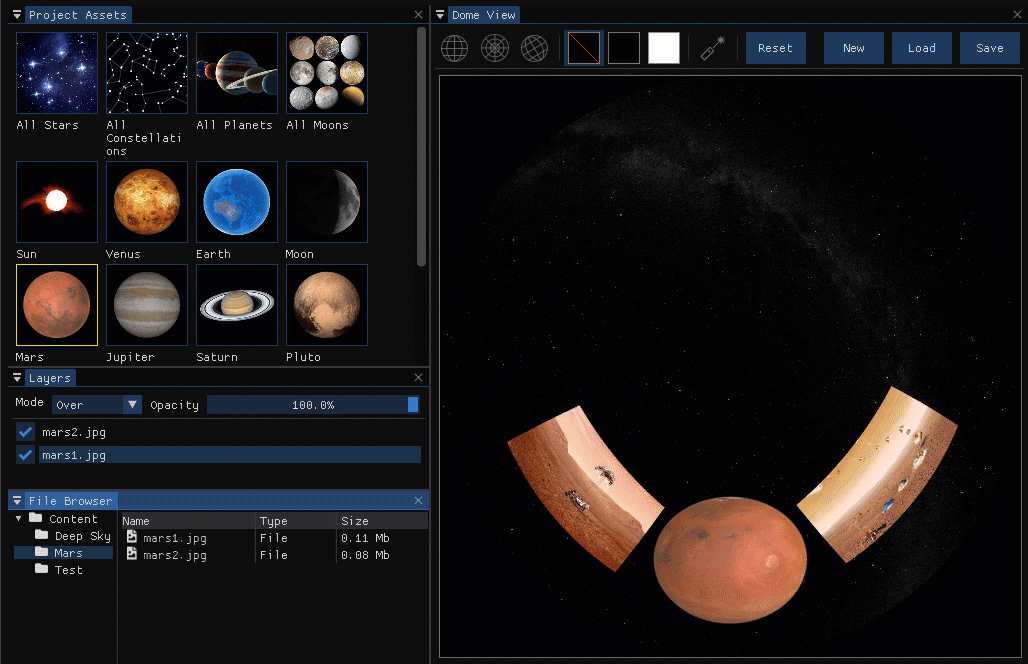Collapse the Content folder tree arrow
The image size is (1028, 664).
[18, 518]
